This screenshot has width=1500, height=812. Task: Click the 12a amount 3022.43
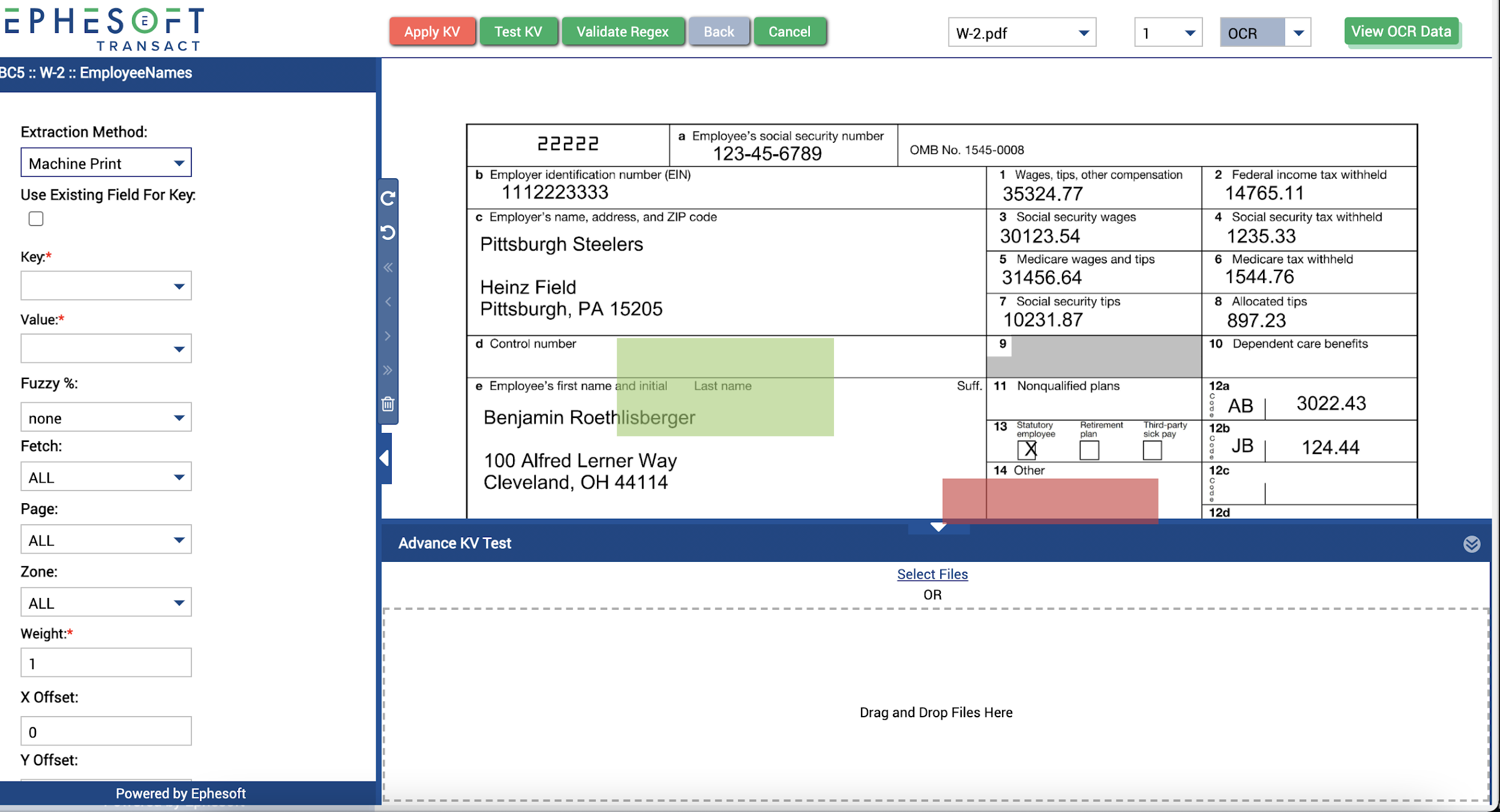pos(1331,403)
